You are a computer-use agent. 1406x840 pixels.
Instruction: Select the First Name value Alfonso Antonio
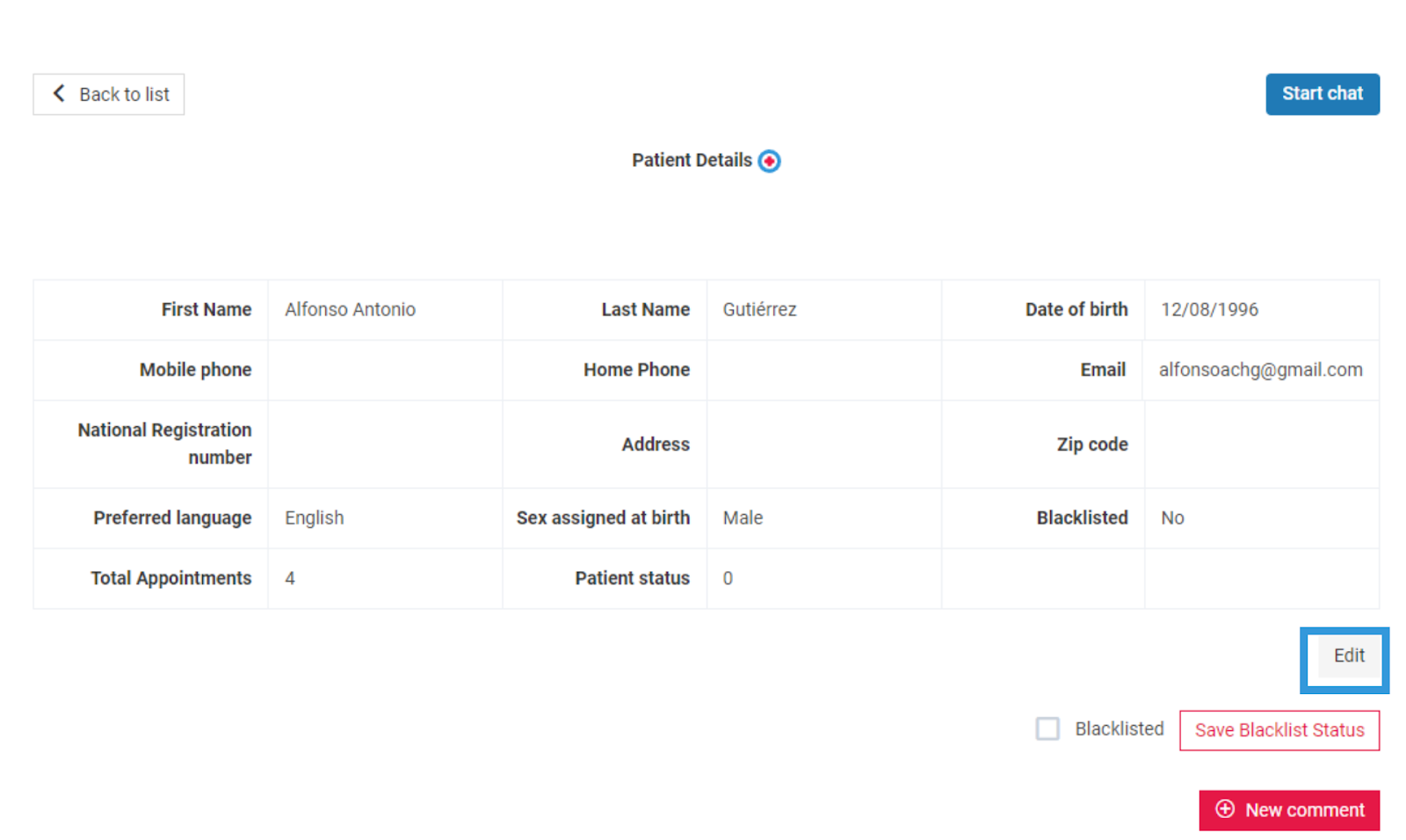click(350, 309)
